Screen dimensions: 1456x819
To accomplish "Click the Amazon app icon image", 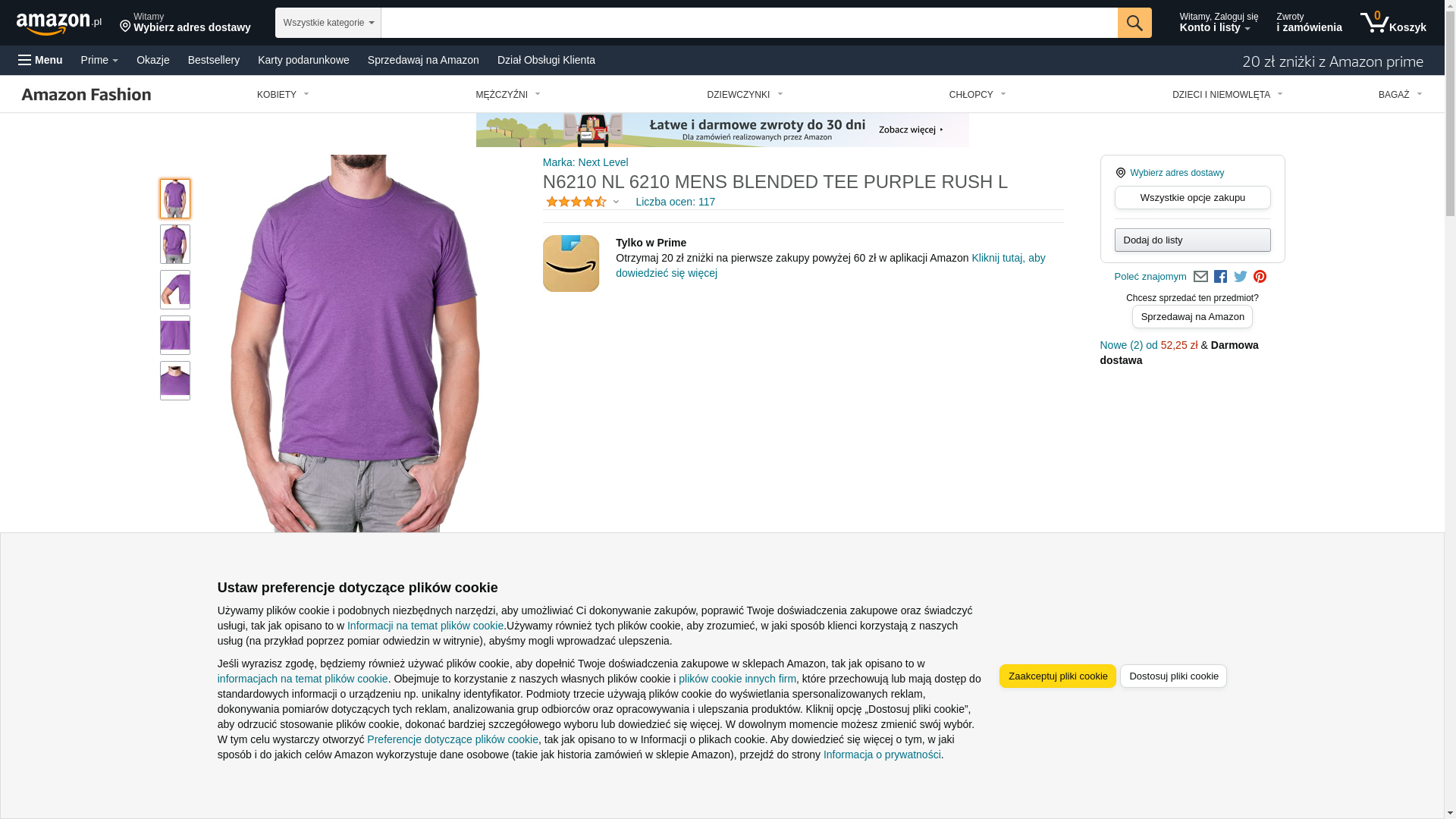I will (571, 263).
